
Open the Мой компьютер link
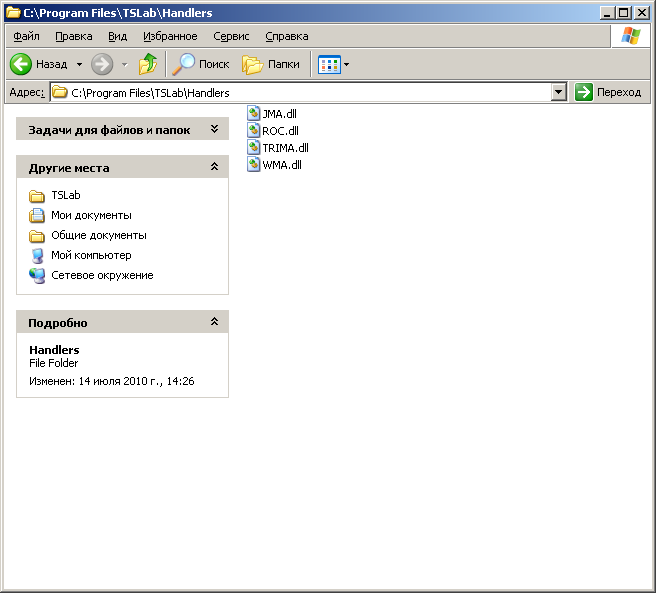(x=91, y=255)
